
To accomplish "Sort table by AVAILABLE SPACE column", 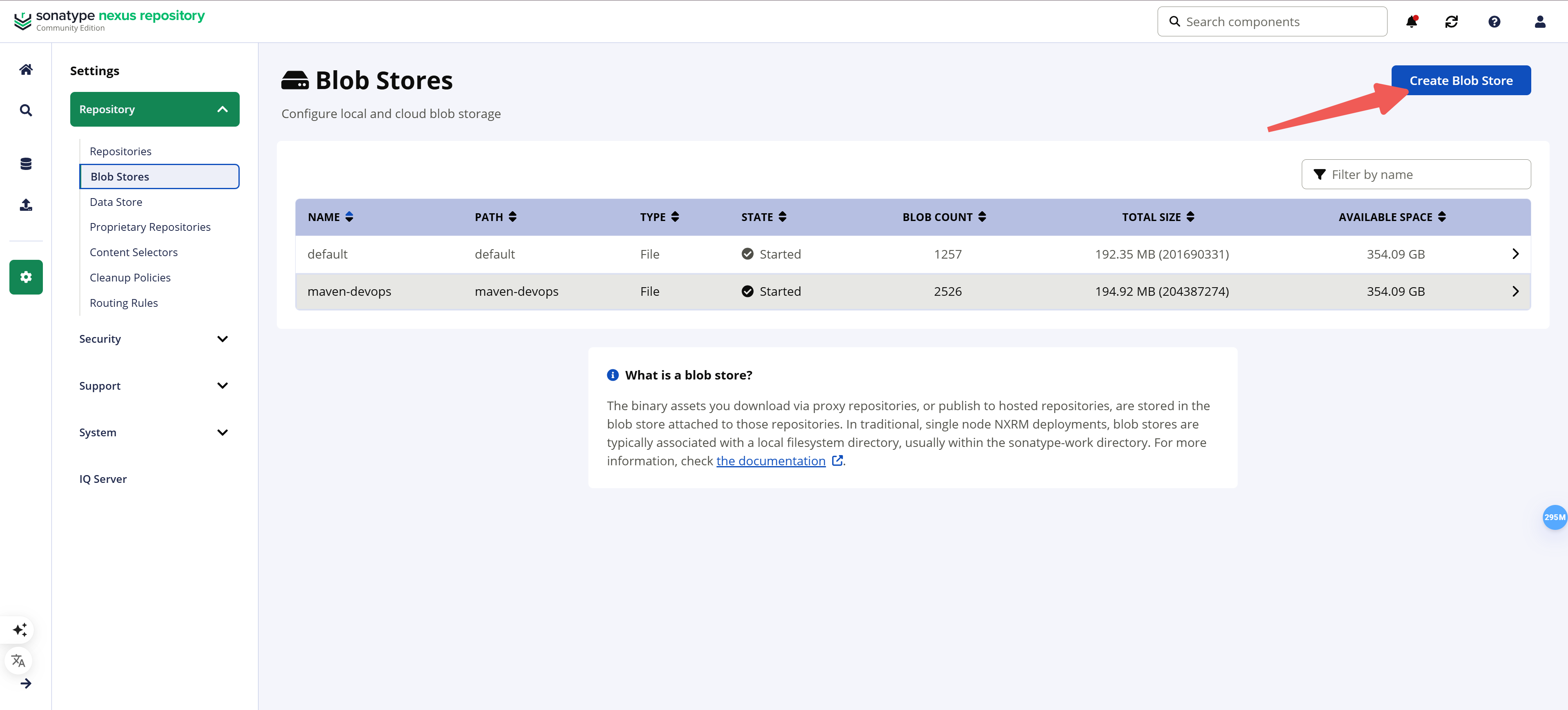I will (1392, 217).
